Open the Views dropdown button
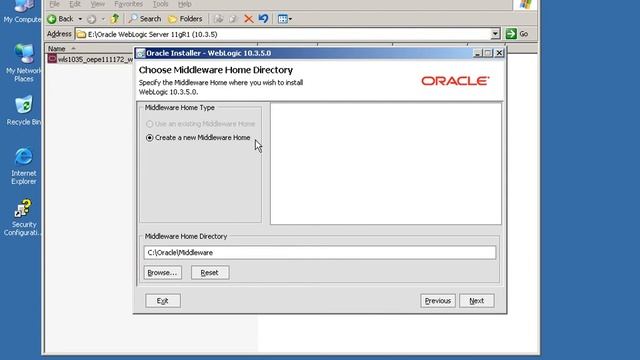The width and height of the screenshot is (640, 360). [x=284, y=19]
